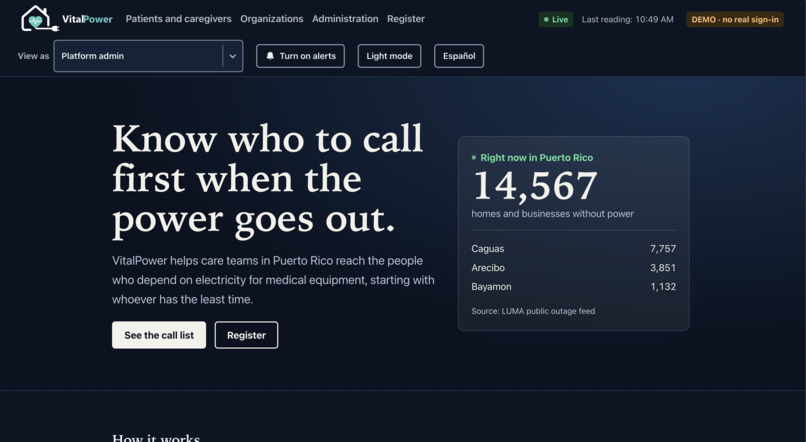Viewport: 806px width, 442px height.
Task: Click homes and businesses without power text
Action: [553, 214]
